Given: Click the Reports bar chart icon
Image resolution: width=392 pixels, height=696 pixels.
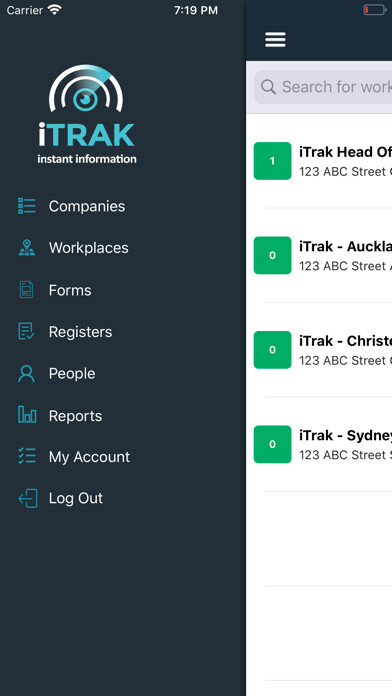Looking at the screenshot, I should pyautogui.click(x=27, y=415).
